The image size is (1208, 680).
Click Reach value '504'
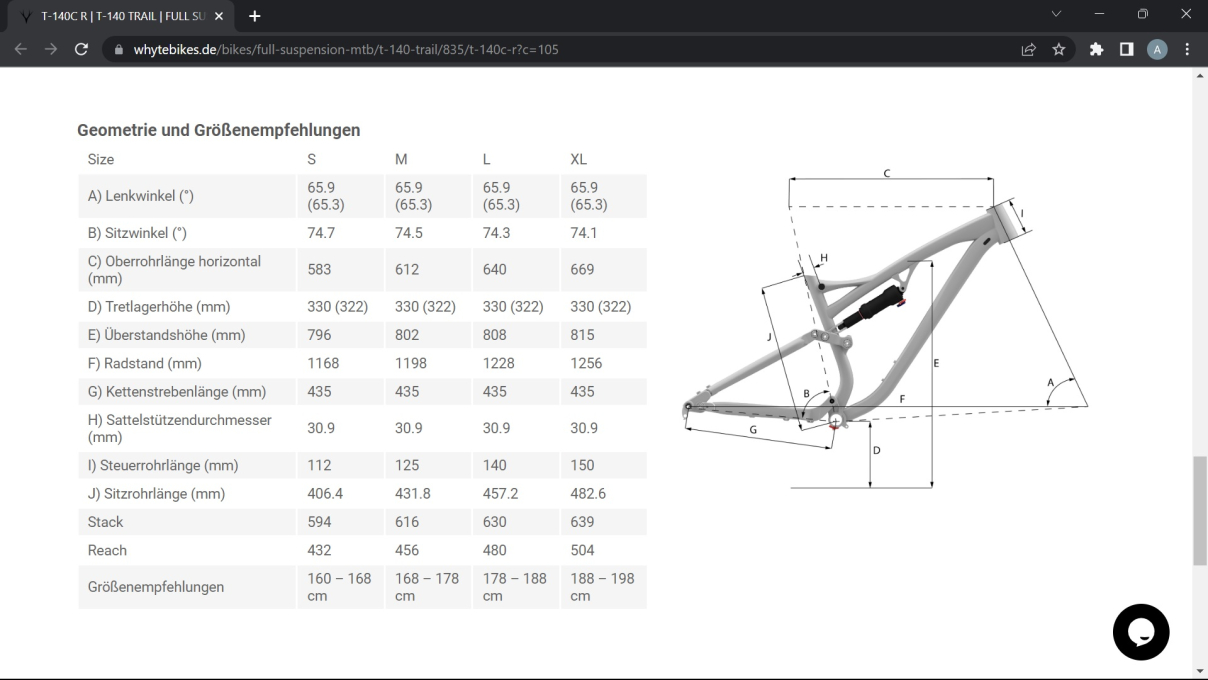(582, 550)
